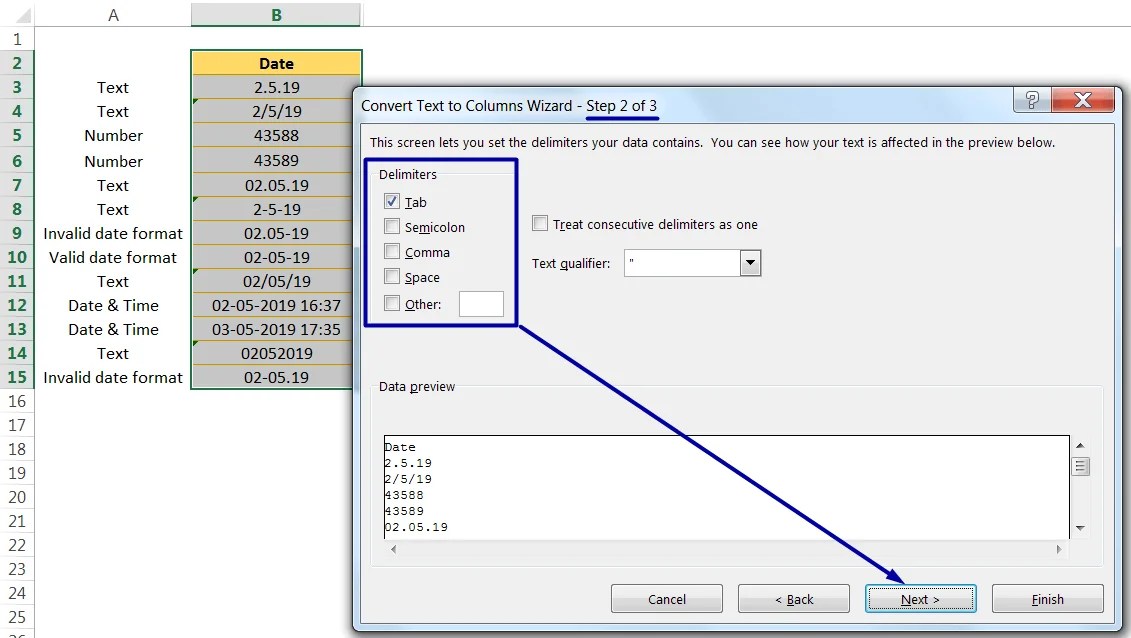1131x638 pixels.
Task: Uncheck the Tab delimiter
Action: (392, 201)
